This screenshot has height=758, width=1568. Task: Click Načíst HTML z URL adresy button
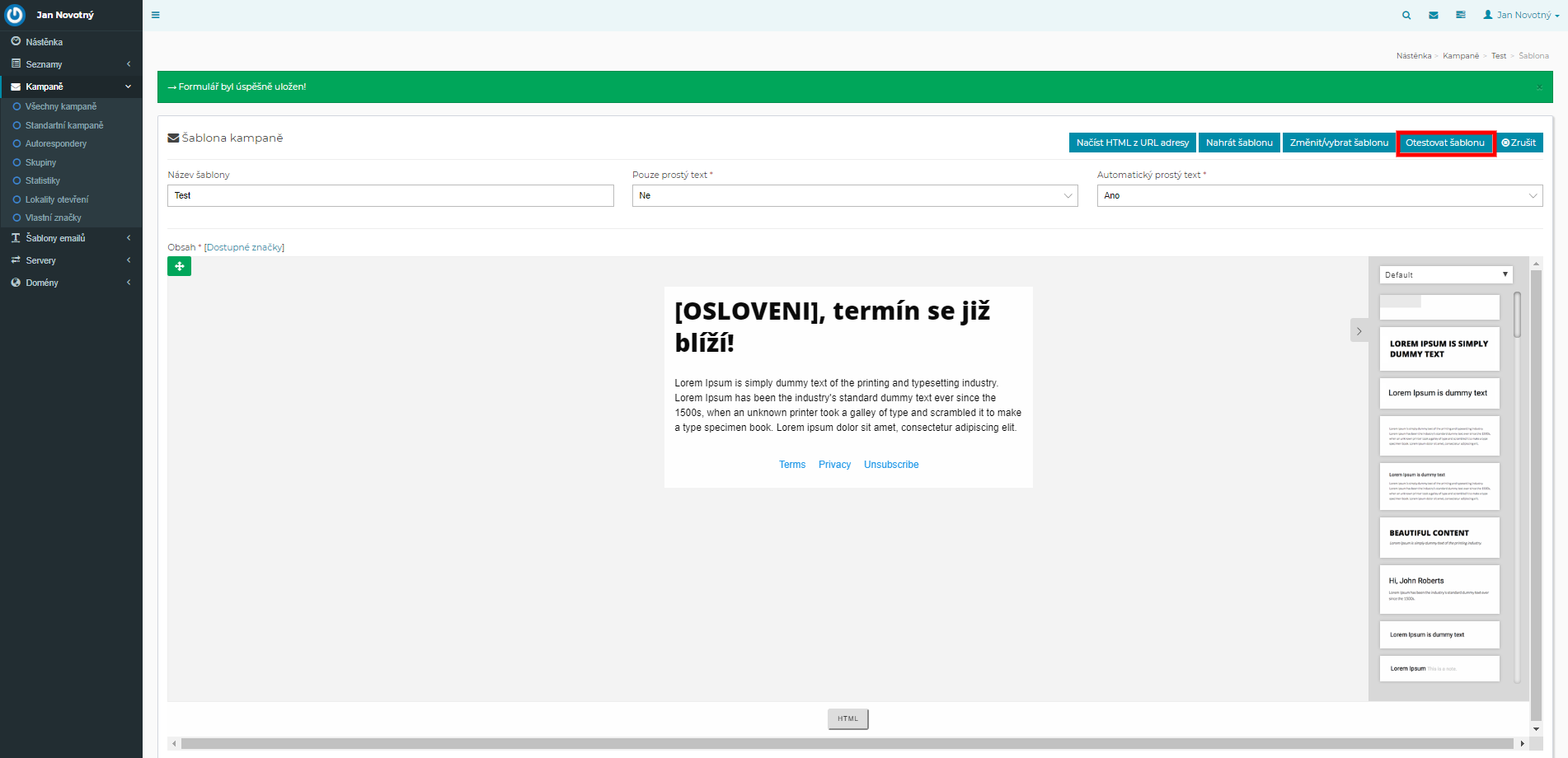click(x=1133, y=143)
